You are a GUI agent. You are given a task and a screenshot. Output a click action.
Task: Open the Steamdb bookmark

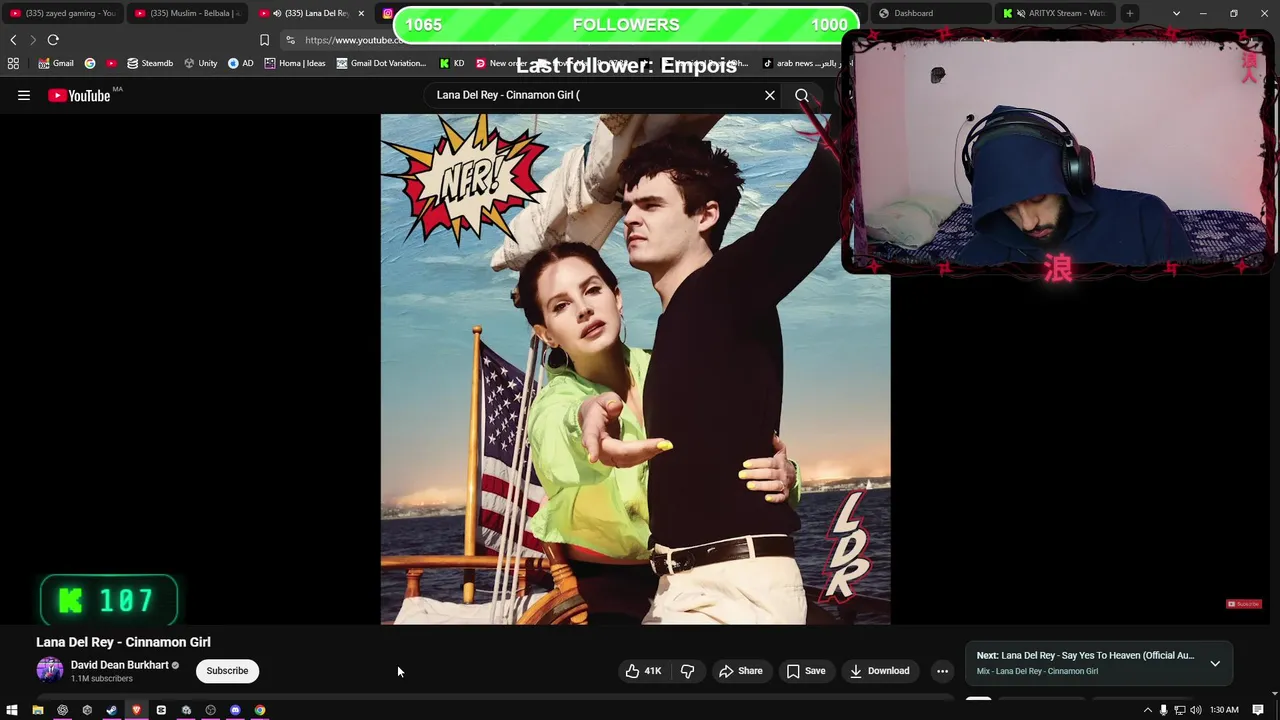point(150,63)
